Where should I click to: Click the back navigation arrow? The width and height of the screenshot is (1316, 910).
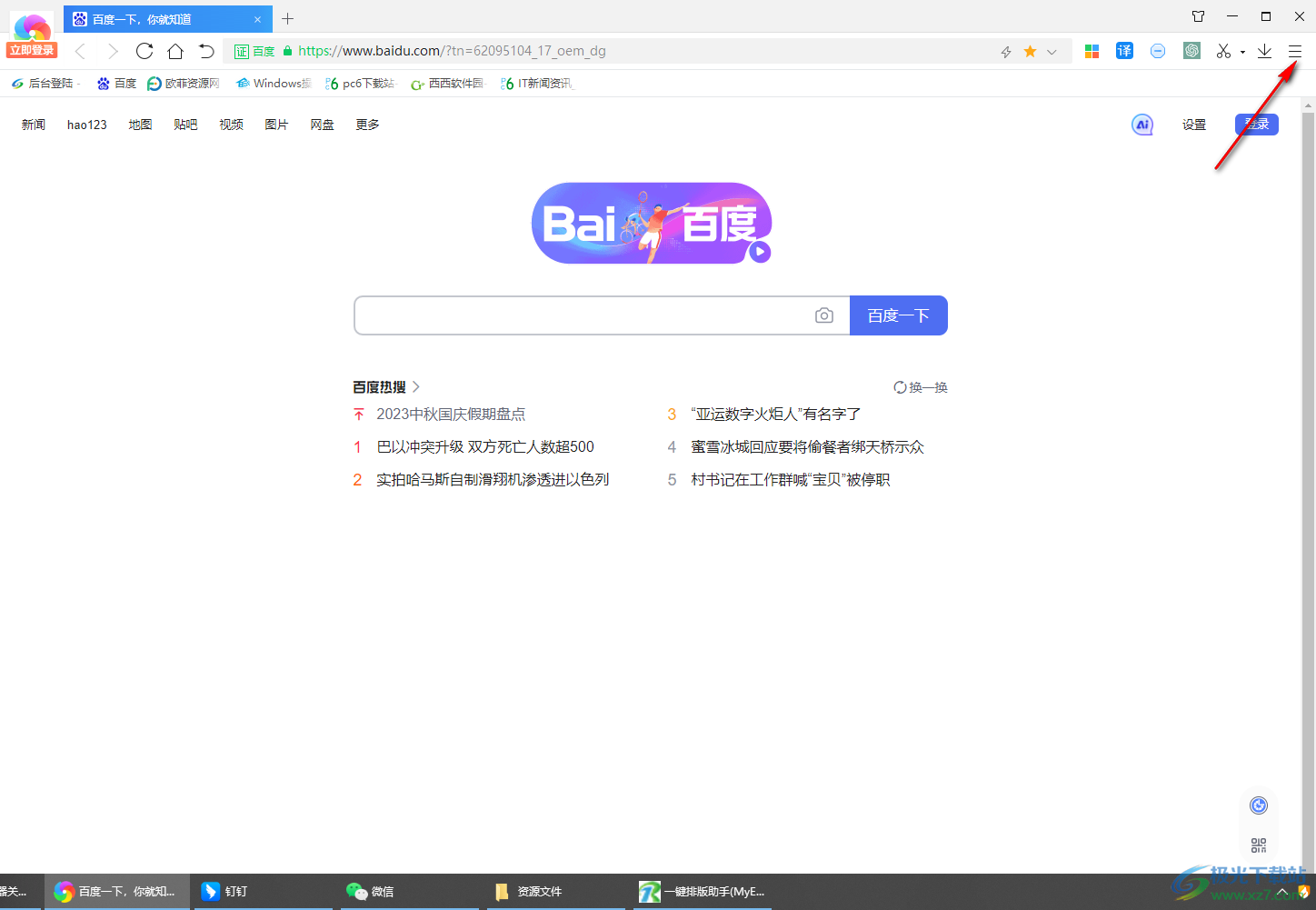[x=80, y=51]
